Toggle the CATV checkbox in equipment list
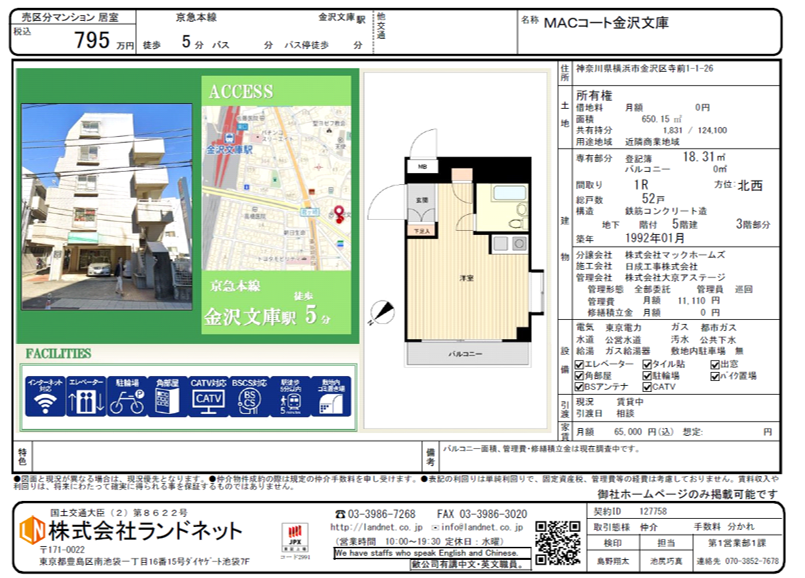Viewport: 805px width, 578px height. click(648, 386)
